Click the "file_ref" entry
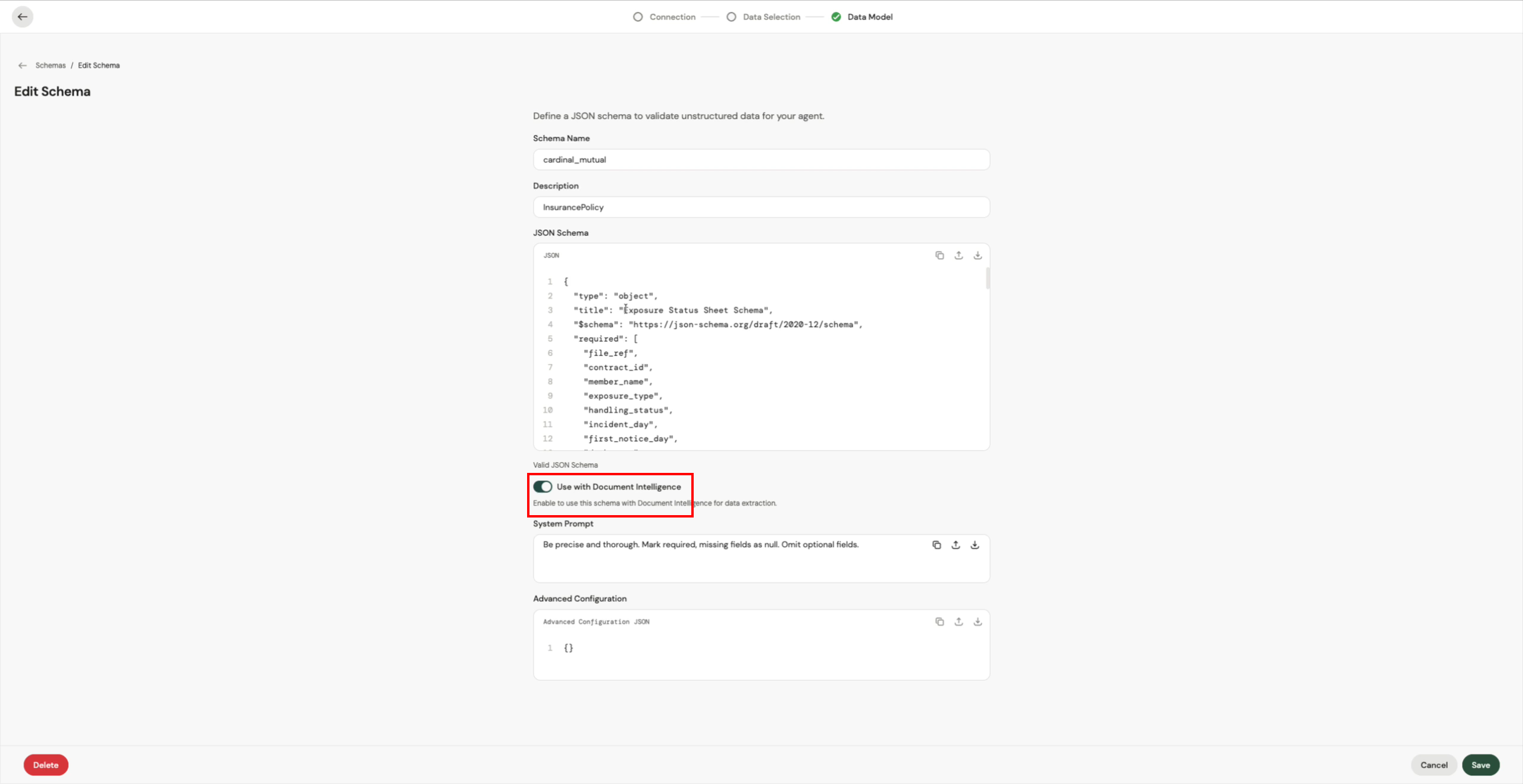Image resolution: width=1523 pixels, height=784 pixels. pos(610,353)
